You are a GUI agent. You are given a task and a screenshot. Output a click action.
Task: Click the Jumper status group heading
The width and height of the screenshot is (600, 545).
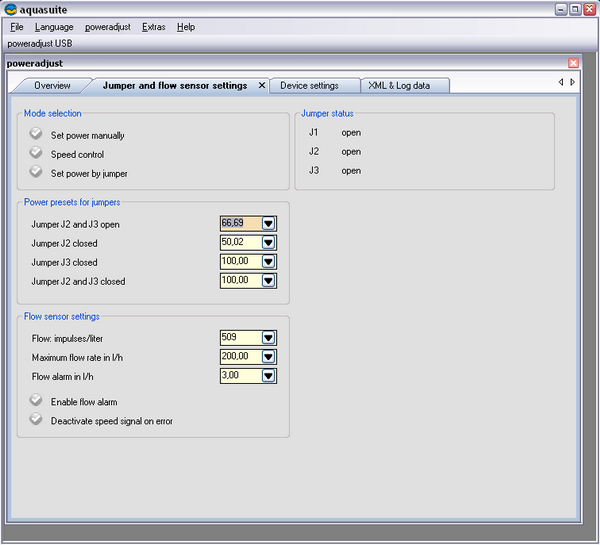[x=327, y=113]
